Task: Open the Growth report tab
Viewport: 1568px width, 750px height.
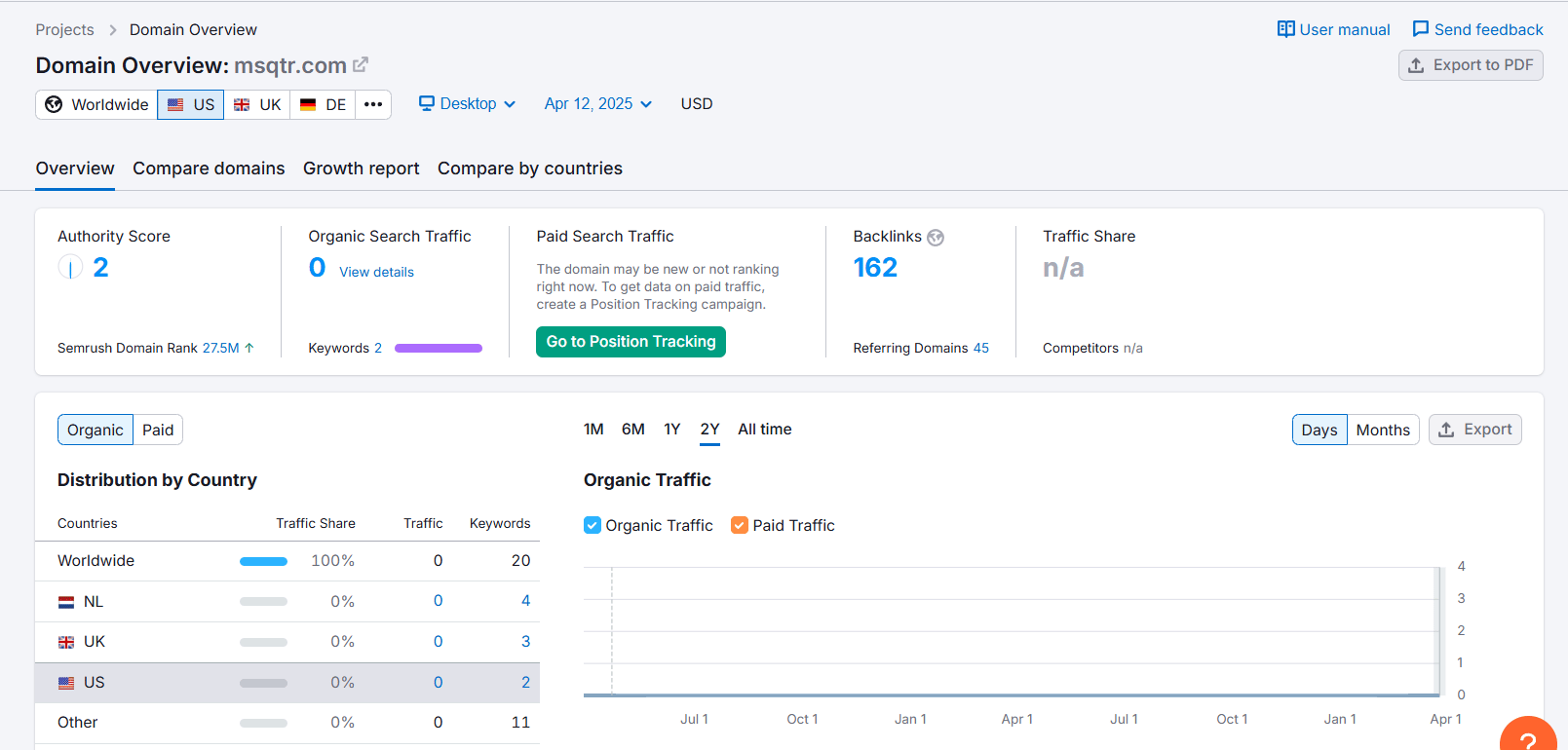Action: pyautogui.click(x=362, y=169)
